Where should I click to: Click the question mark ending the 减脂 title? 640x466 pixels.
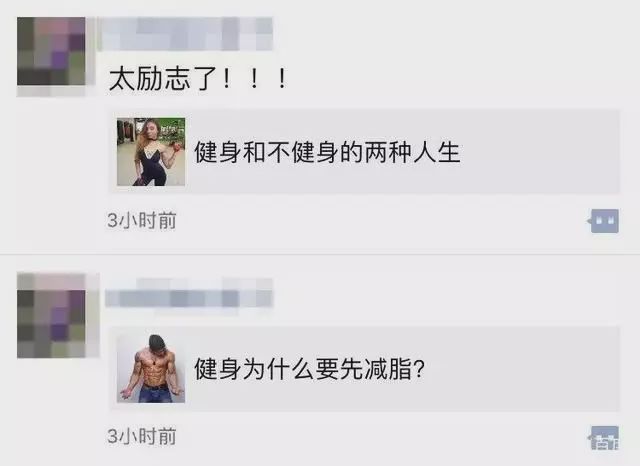pos(418,369)
